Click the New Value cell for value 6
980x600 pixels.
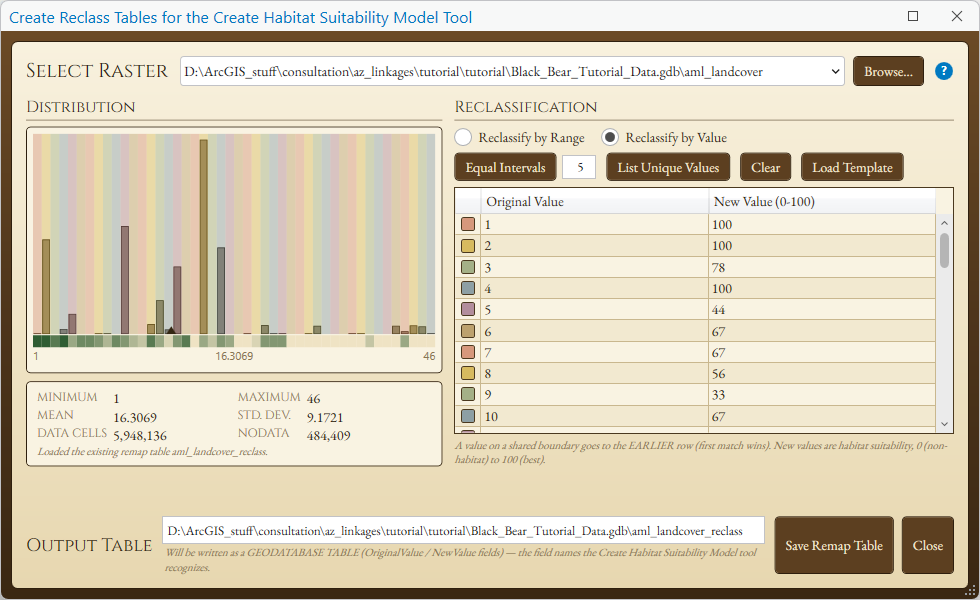(x=822, y=331)
